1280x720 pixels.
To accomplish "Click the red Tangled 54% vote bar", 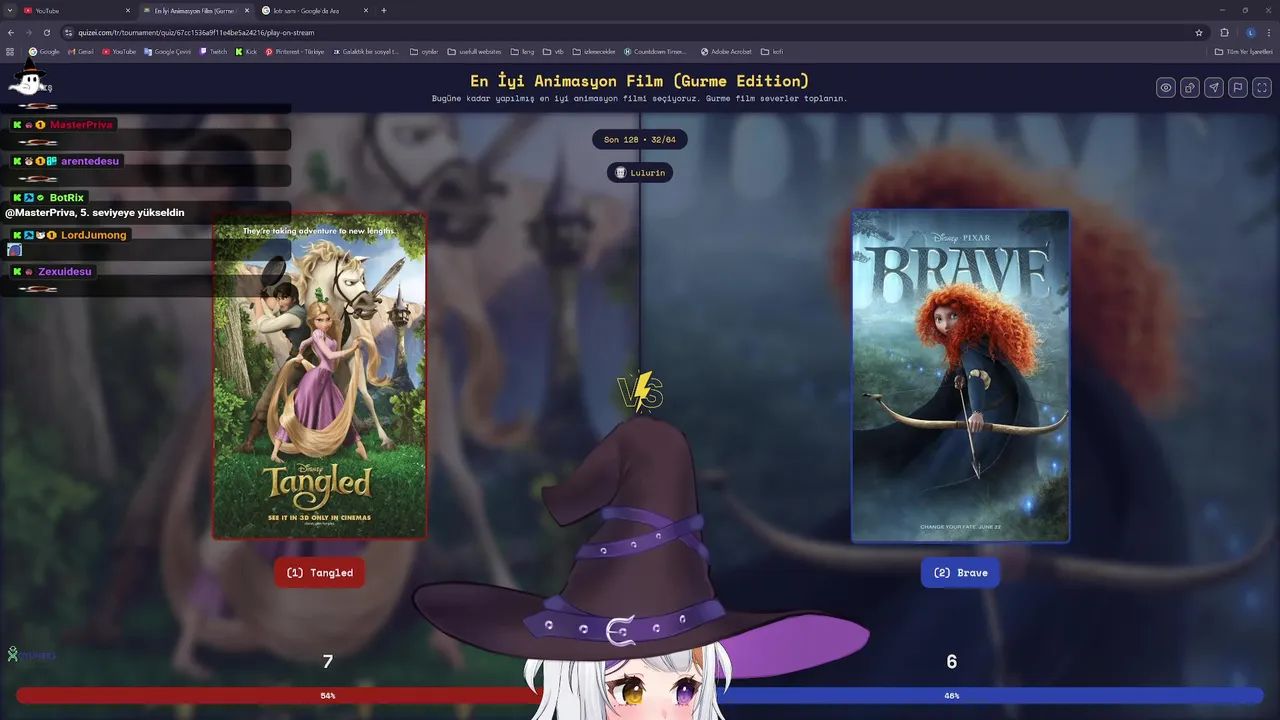I will point(280,695).
